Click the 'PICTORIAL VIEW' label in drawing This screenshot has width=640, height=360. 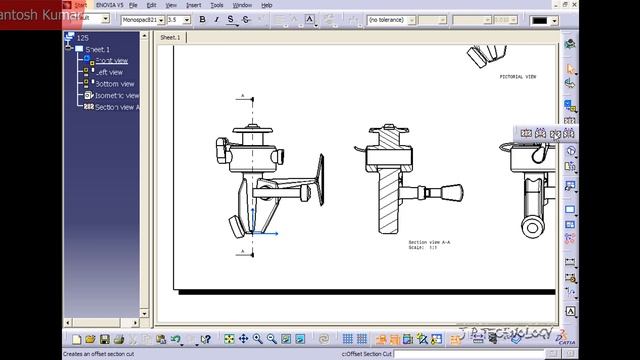tap(518, 77)
